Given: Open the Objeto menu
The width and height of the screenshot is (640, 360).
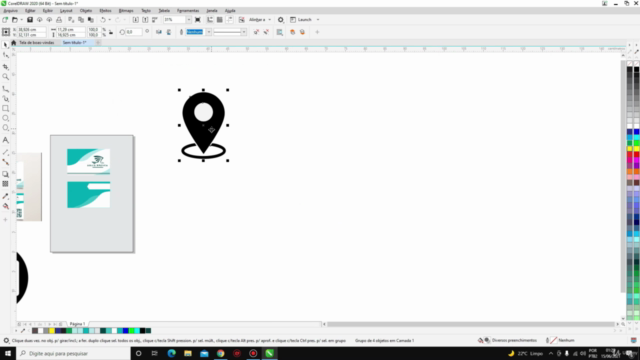Looking at the screenshot, I should [86, 11].
